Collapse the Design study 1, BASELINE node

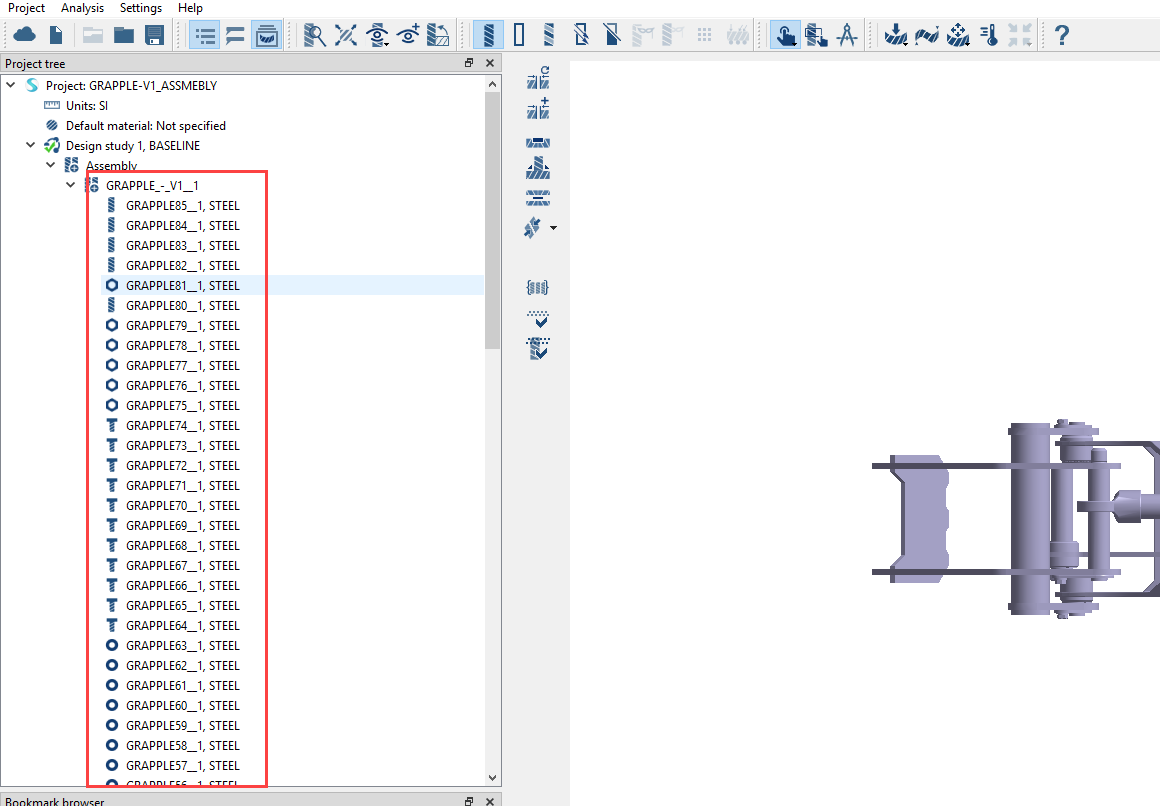(31, 145)
